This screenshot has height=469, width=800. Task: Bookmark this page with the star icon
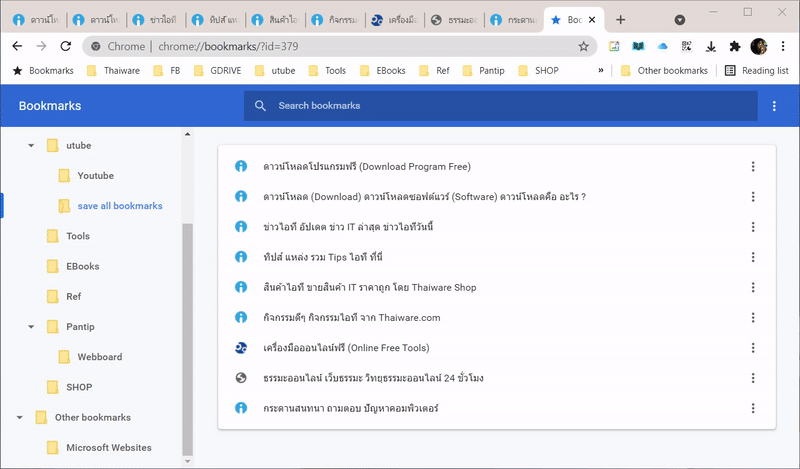(x=584, y=46)
